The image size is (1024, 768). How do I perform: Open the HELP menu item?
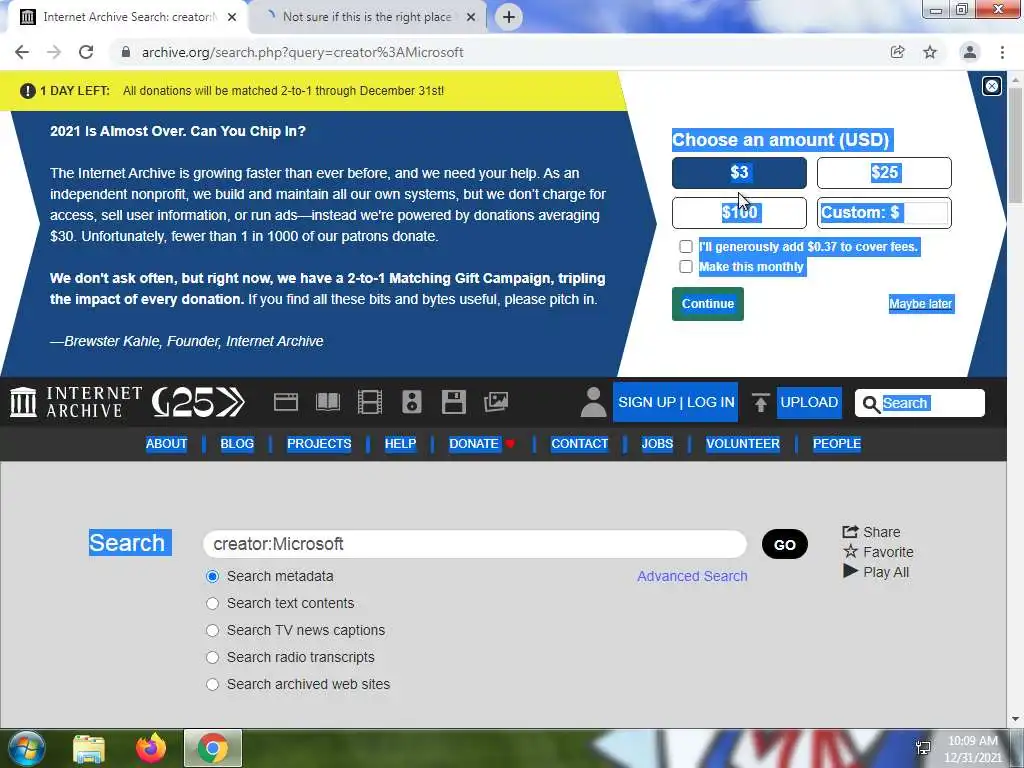[x=400, y=443]
